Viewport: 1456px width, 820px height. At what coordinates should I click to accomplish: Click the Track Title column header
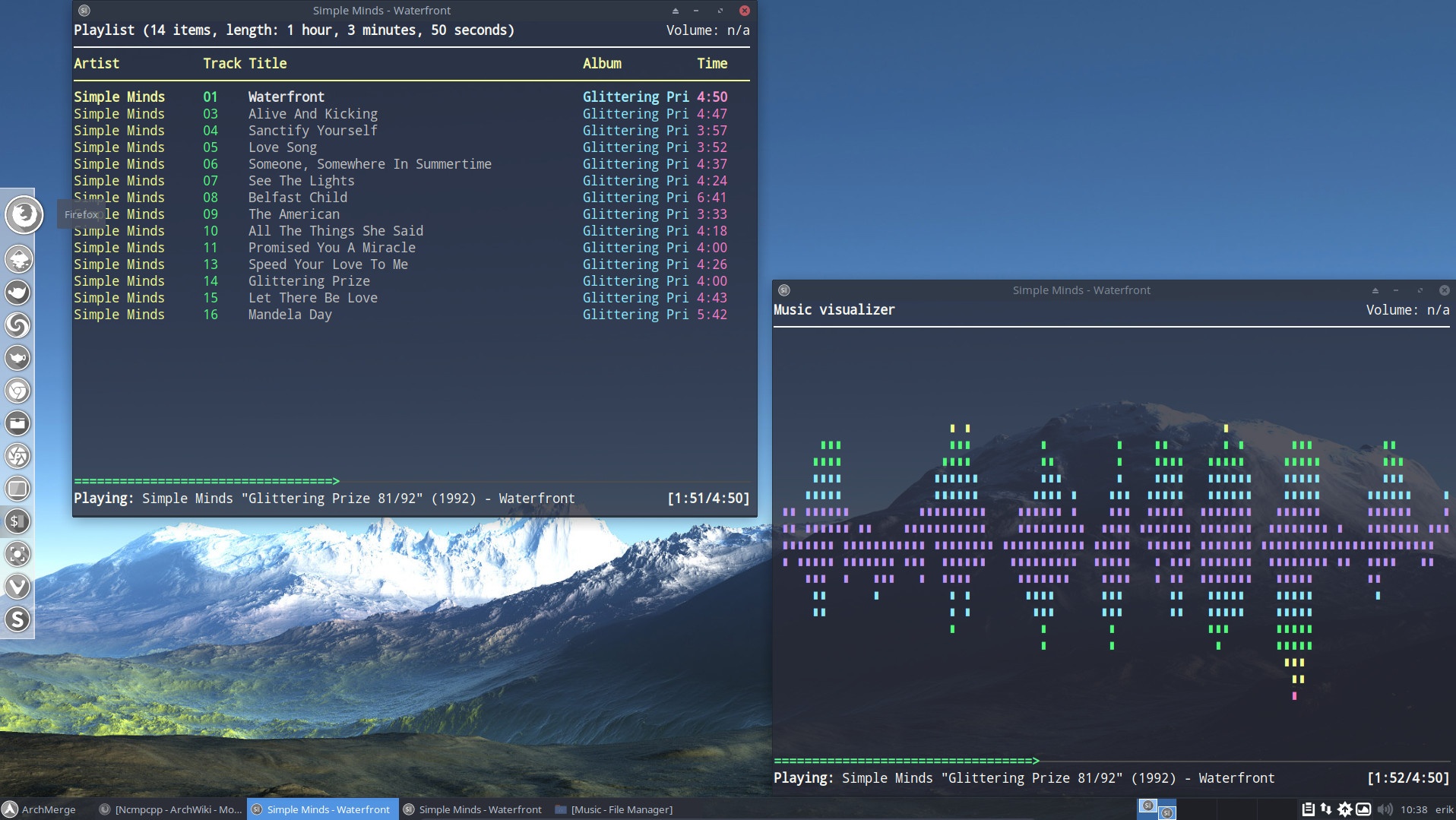[245, 64]
